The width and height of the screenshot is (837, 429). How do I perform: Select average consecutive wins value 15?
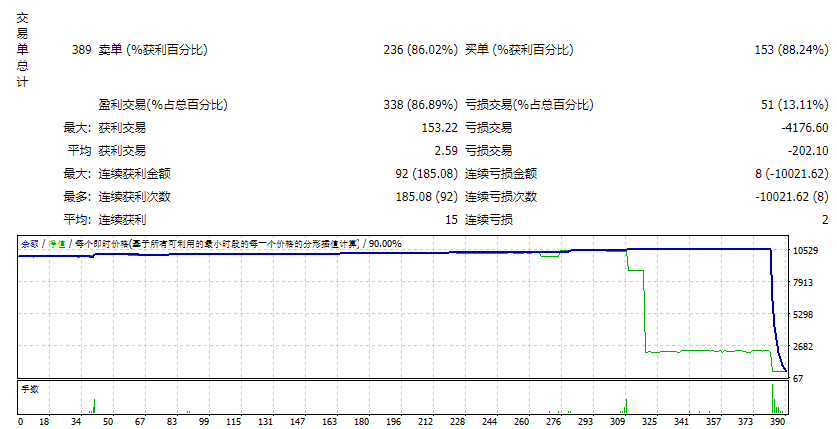(x=452, y=220)
